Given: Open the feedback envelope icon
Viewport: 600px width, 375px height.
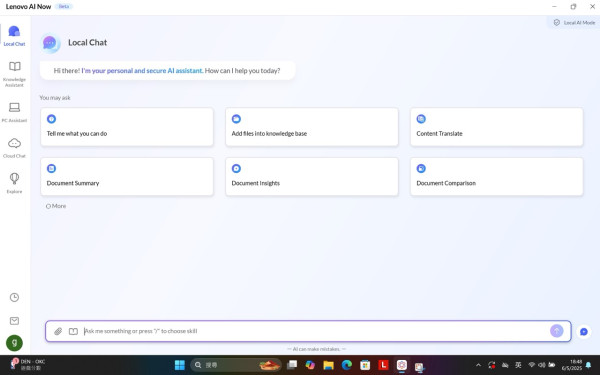Looking at the screenshot, I should point(14,321).
